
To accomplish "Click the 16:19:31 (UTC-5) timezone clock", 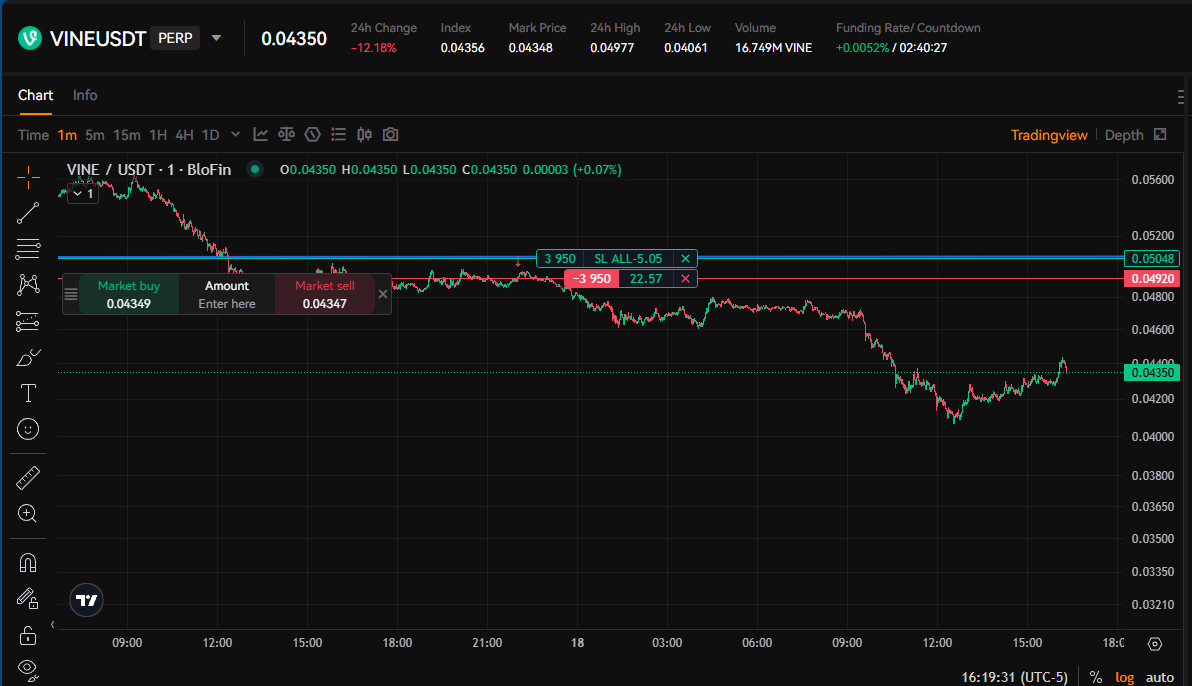I will coord(1014,677).
